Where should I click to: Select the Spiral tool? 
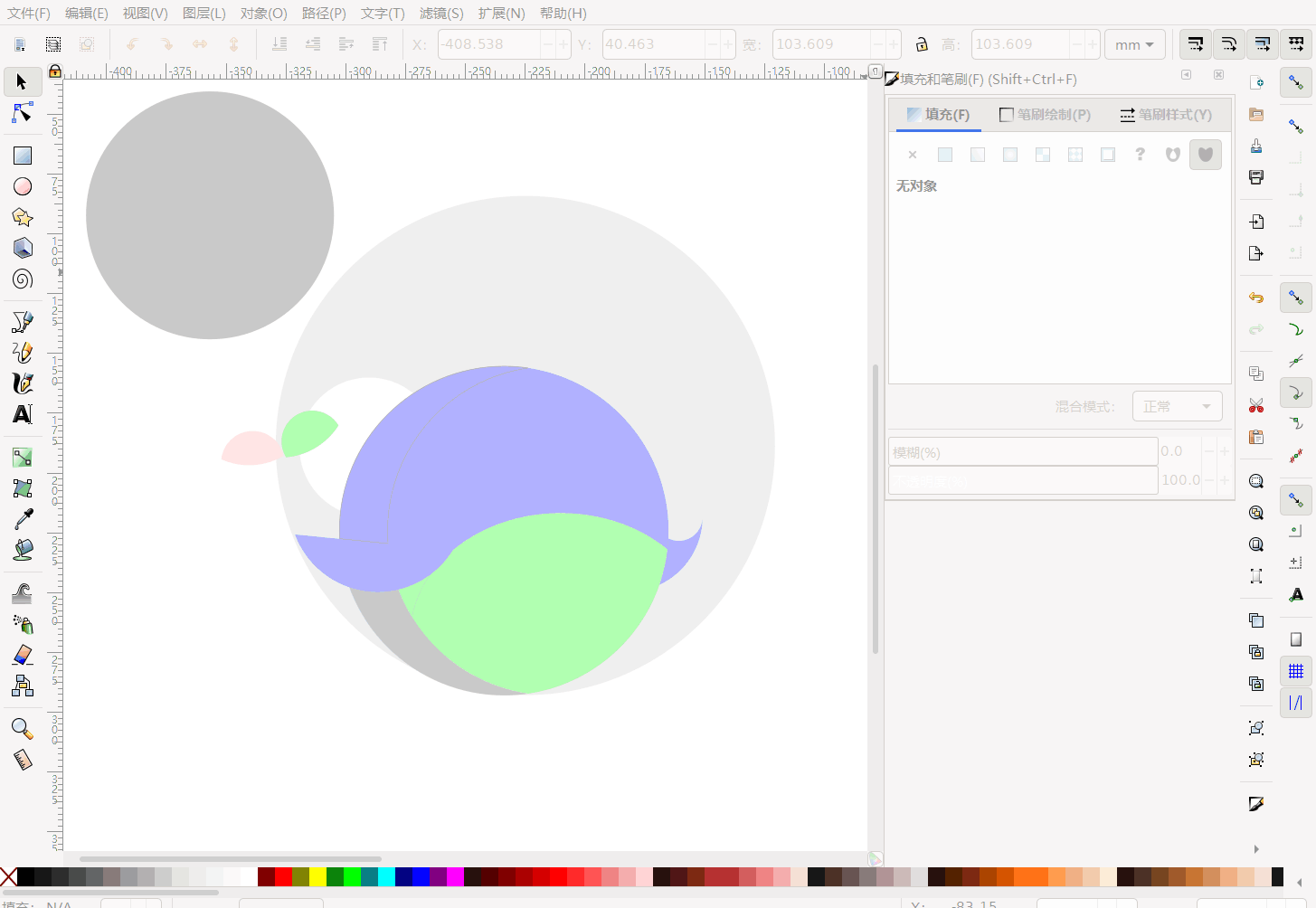[23, 279]
